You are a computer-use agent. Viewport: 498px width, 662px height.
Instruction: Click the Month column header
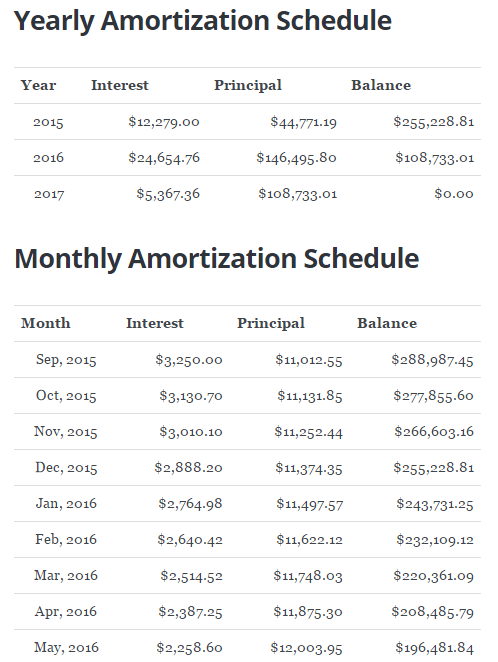[x=46, y=323]
